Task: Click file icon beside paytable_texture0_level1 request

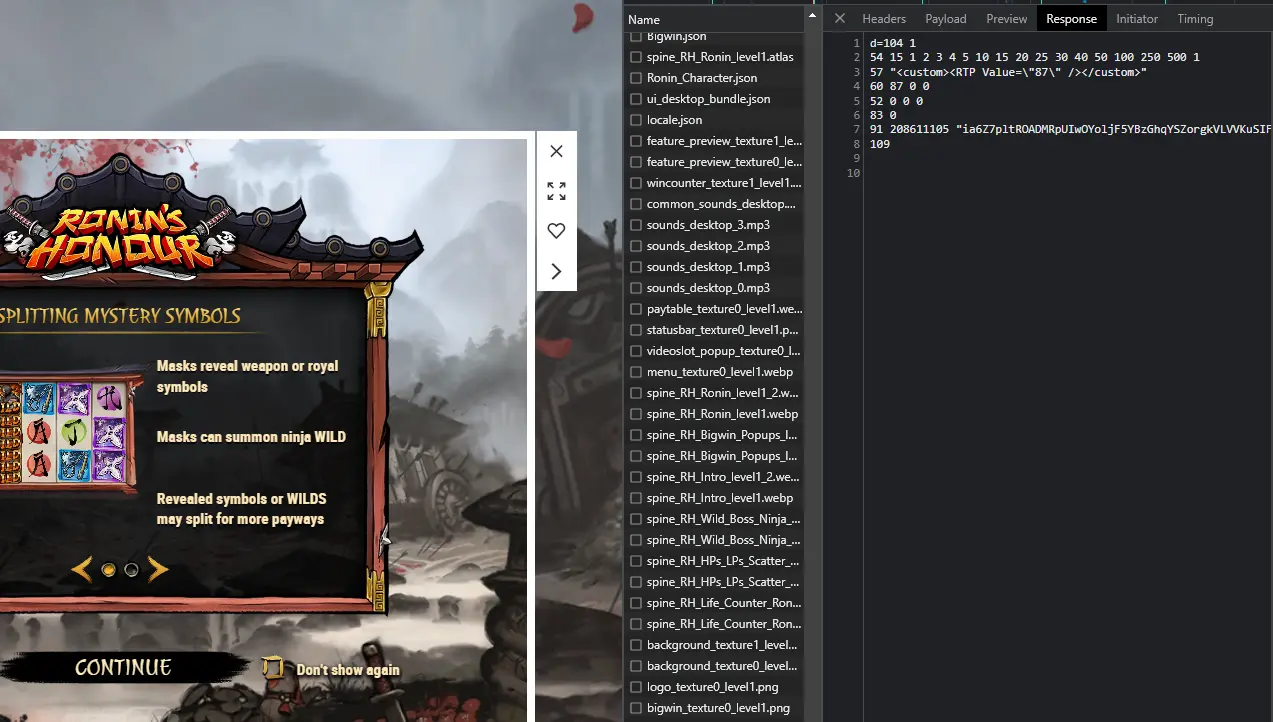Action: click(636, 309)
